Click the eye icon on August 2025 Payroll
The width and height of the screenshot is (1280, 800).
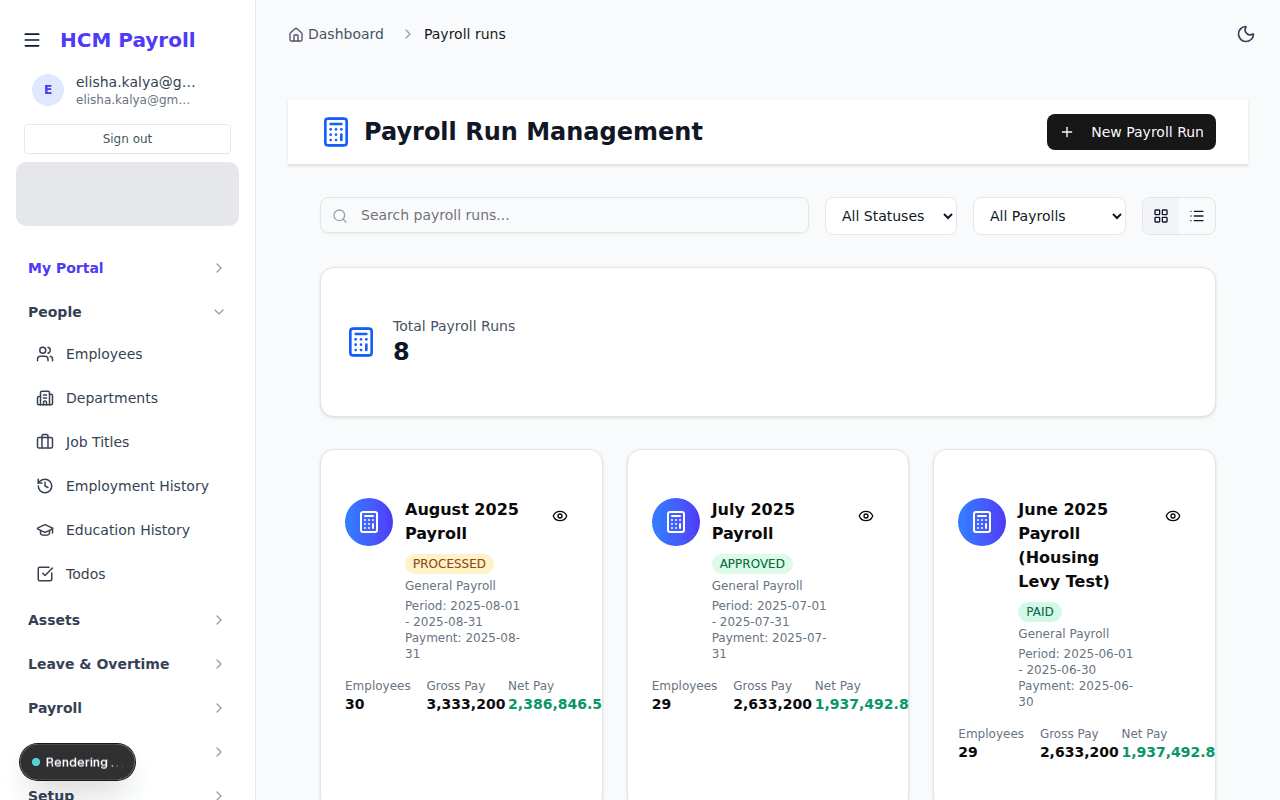pos(560,516)
